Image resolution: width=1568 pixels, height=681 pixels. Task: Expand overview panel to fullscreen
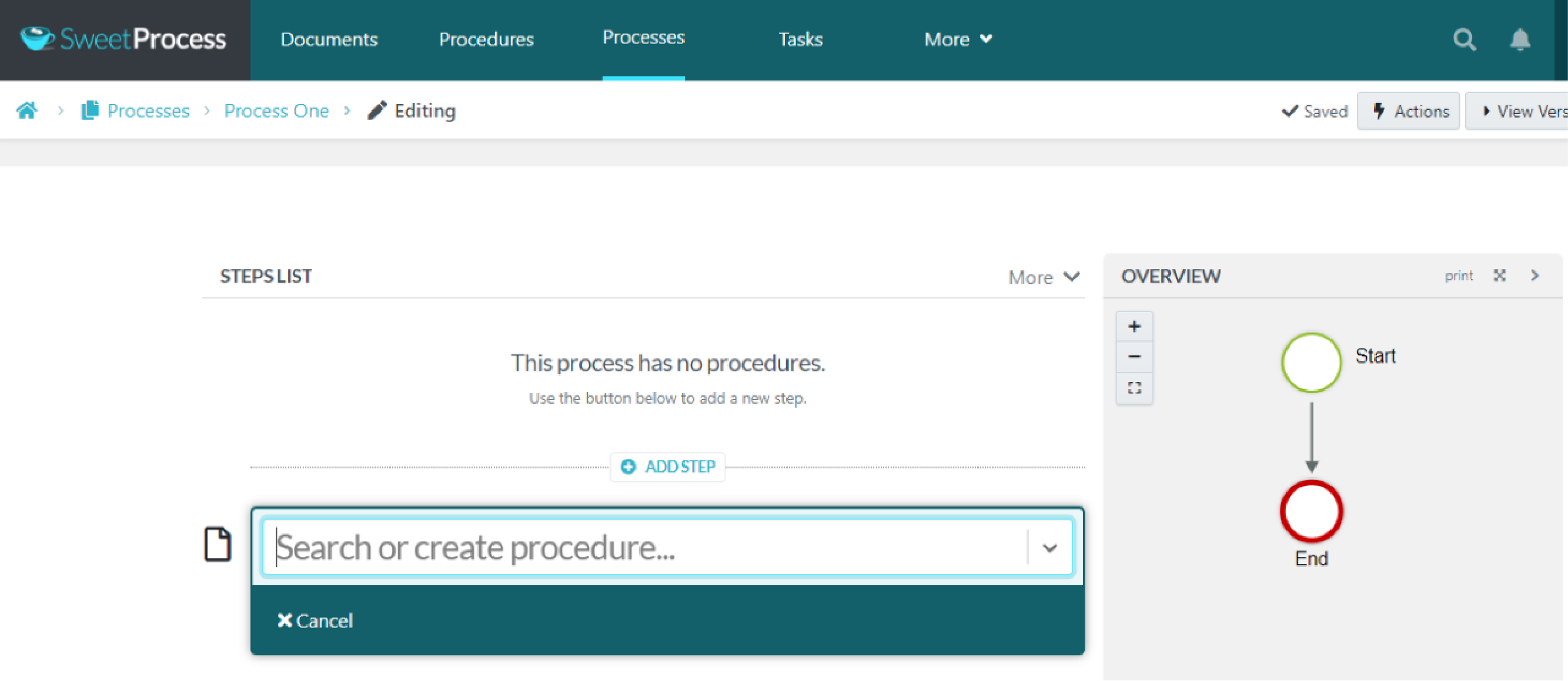1500,276
